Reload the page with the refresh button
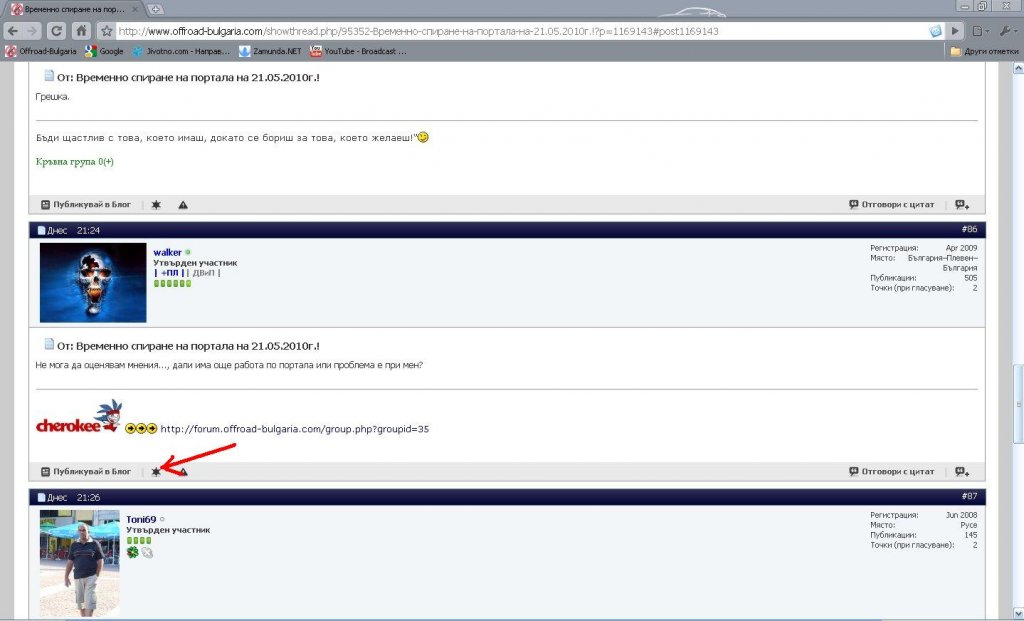Image resolution: width=1024 pixels, height=621 pixels. pyautogui.click(x=57, y=31)
